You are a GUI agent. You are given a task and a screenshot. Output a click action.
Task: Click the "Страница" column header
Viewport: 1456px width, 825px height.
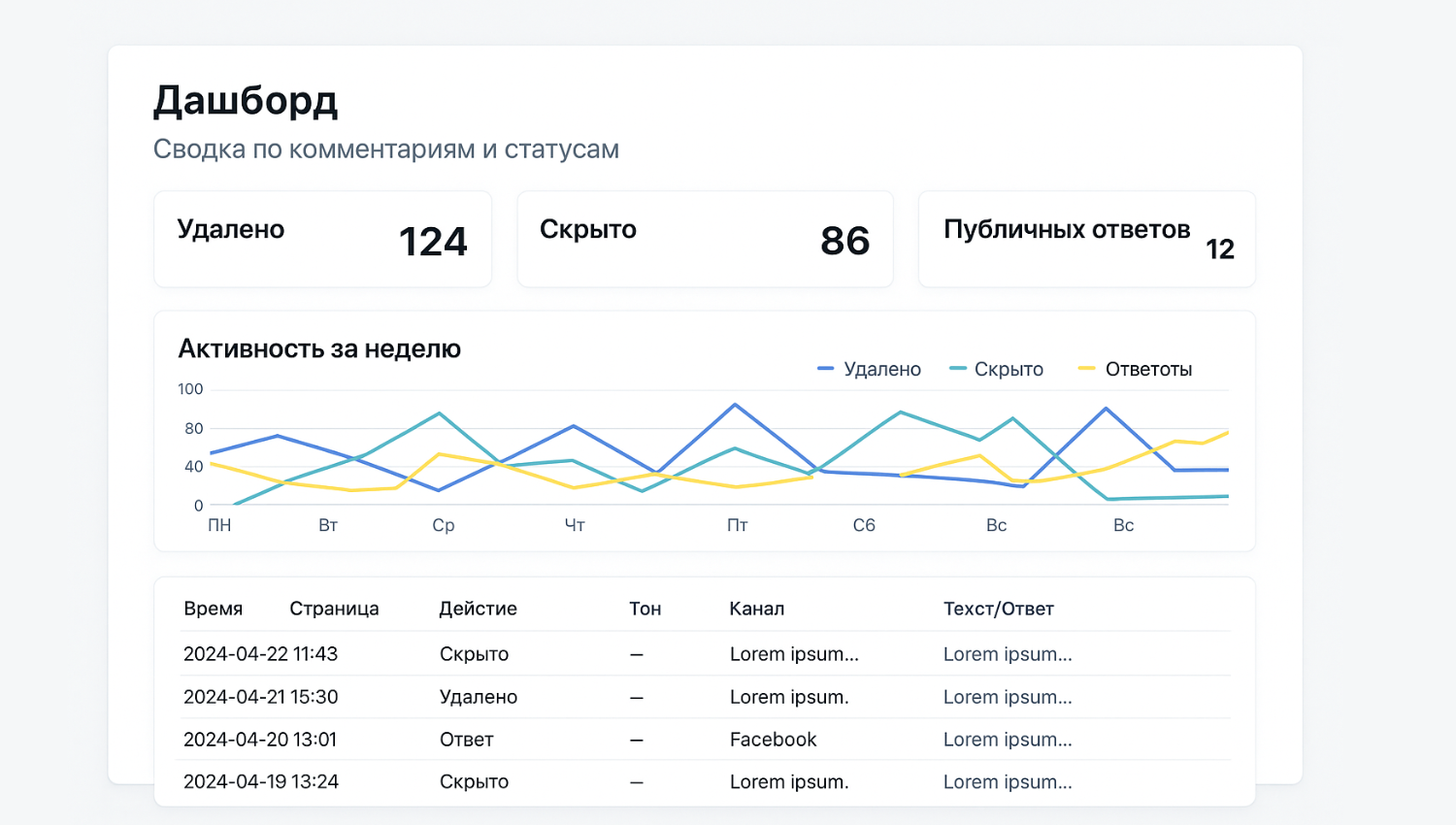pyautogui.click(x=334, y=609)
